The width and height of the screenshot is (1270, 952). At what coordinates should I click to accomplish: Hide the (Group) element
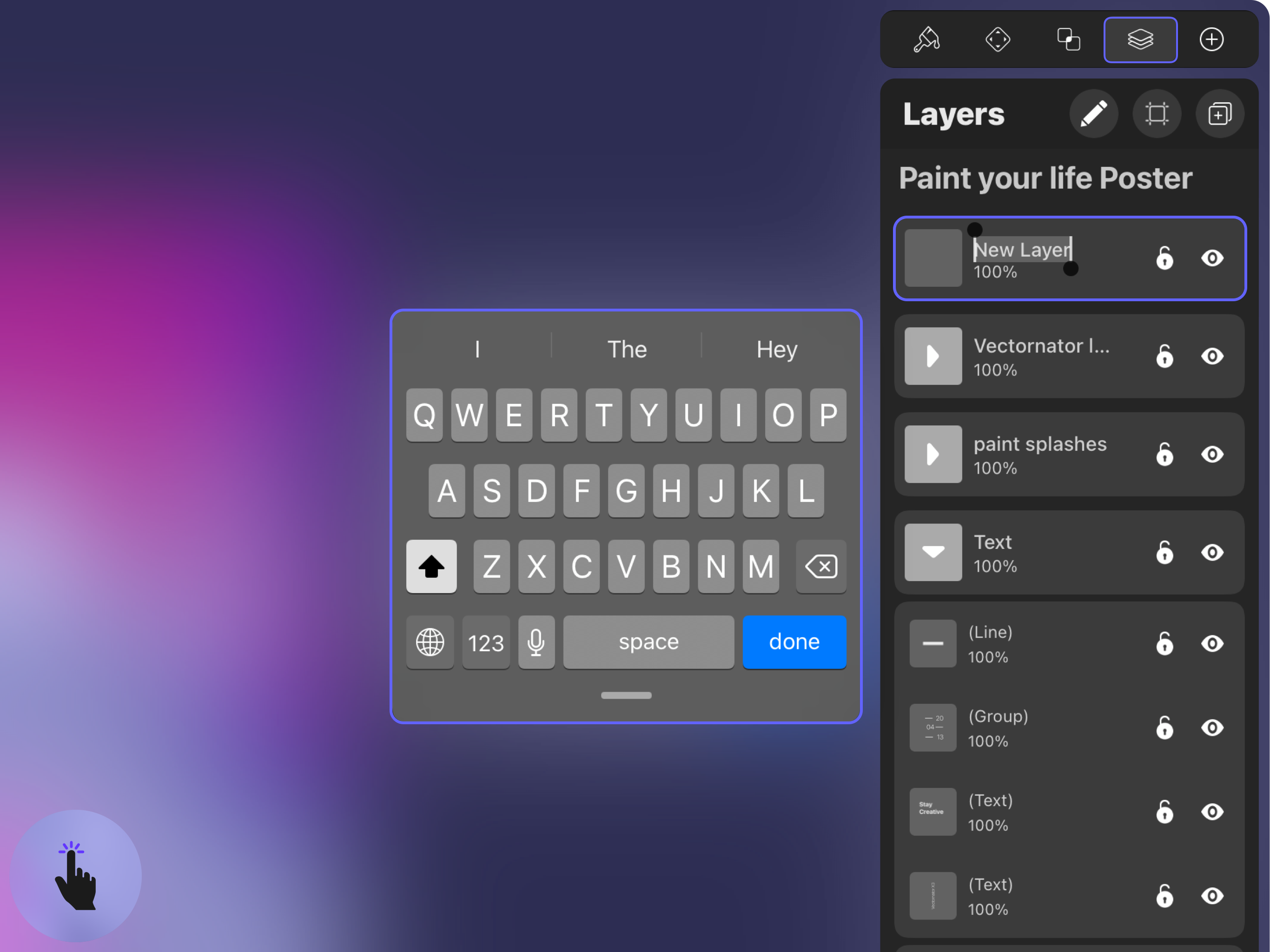click(x=1212, y=728)
